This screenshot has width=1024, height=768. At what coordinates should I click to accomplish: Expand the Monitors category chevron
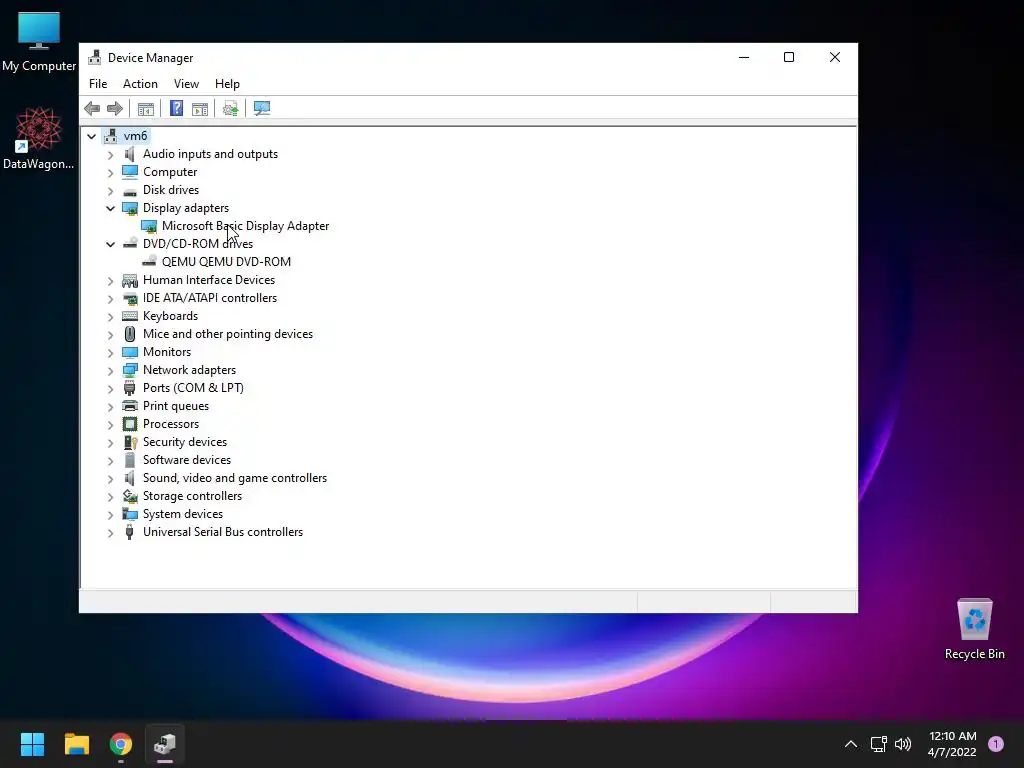tap(110, 353)
